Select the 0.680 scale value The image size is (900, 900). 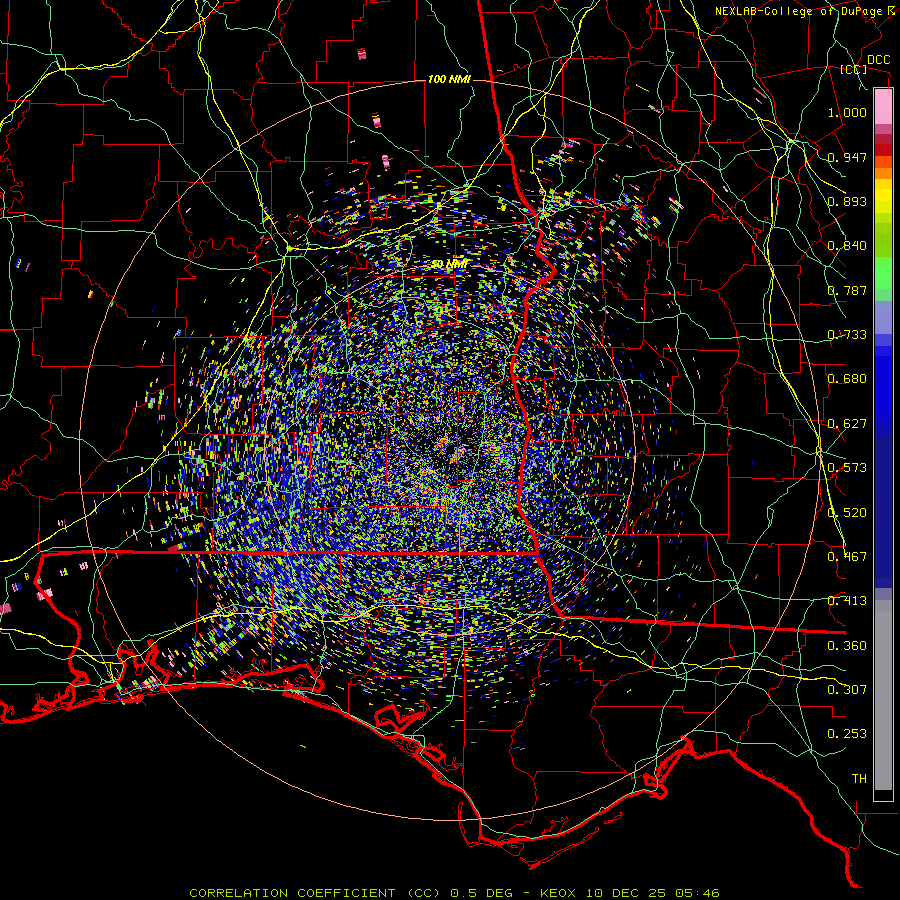[847, 379]
